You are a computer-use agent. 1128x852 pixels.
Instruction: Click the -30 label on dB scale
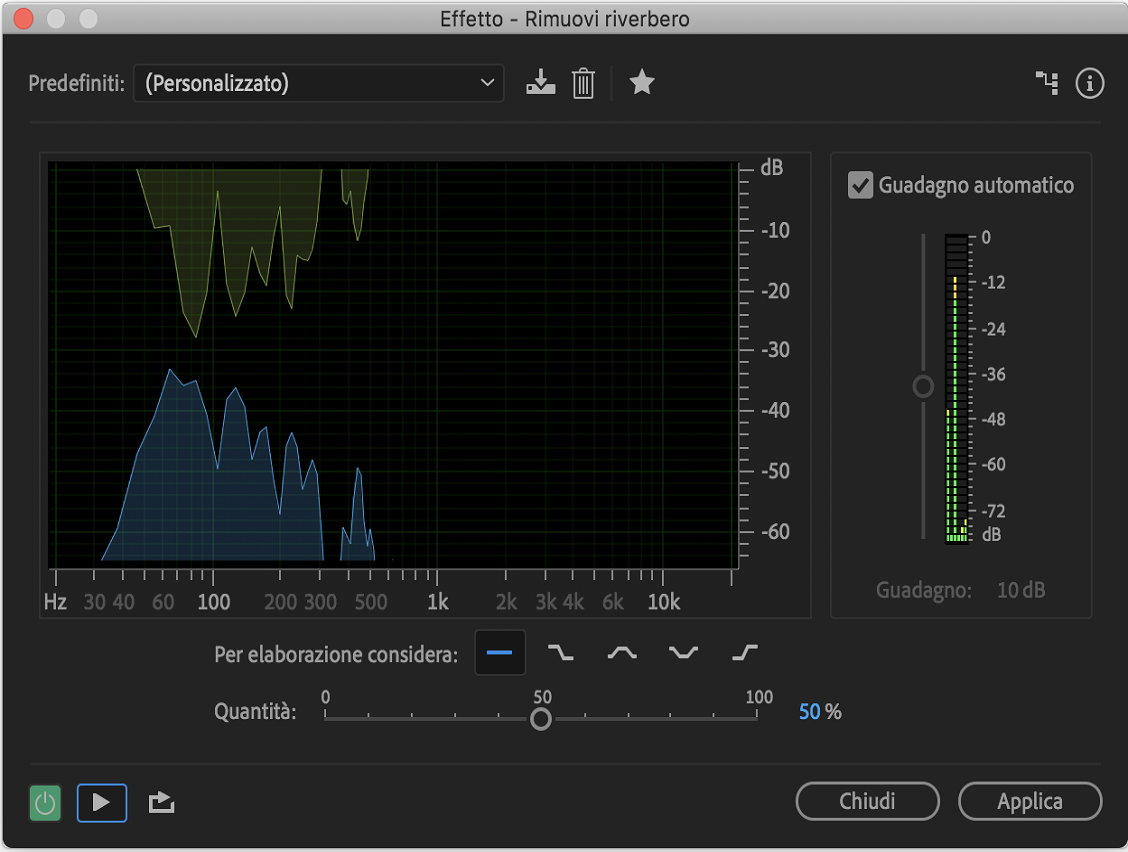coord(775,350)
